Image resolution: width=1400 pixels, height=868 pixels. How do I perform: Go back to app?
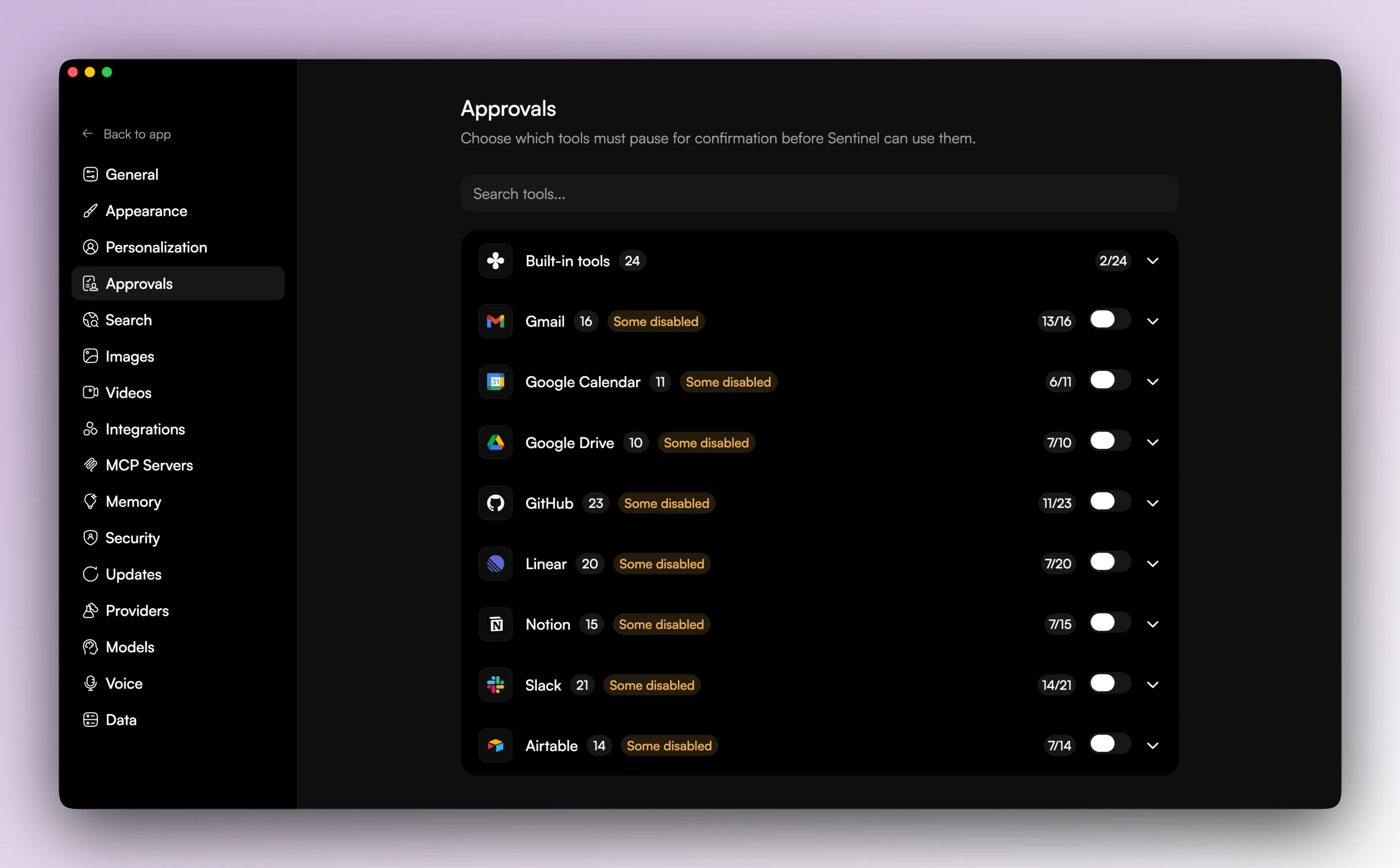click(x=127, y=134)
